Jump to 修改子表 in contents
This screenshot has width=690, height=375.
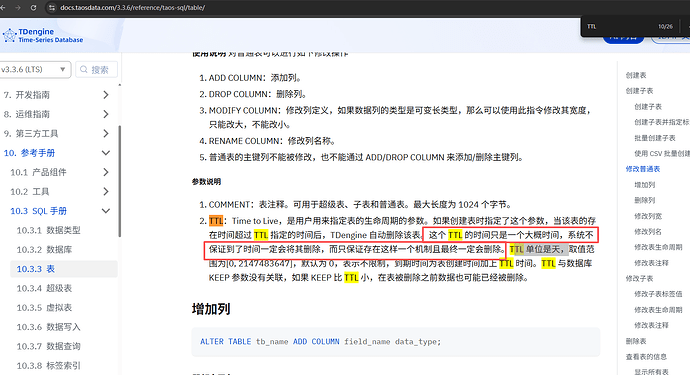639,279
